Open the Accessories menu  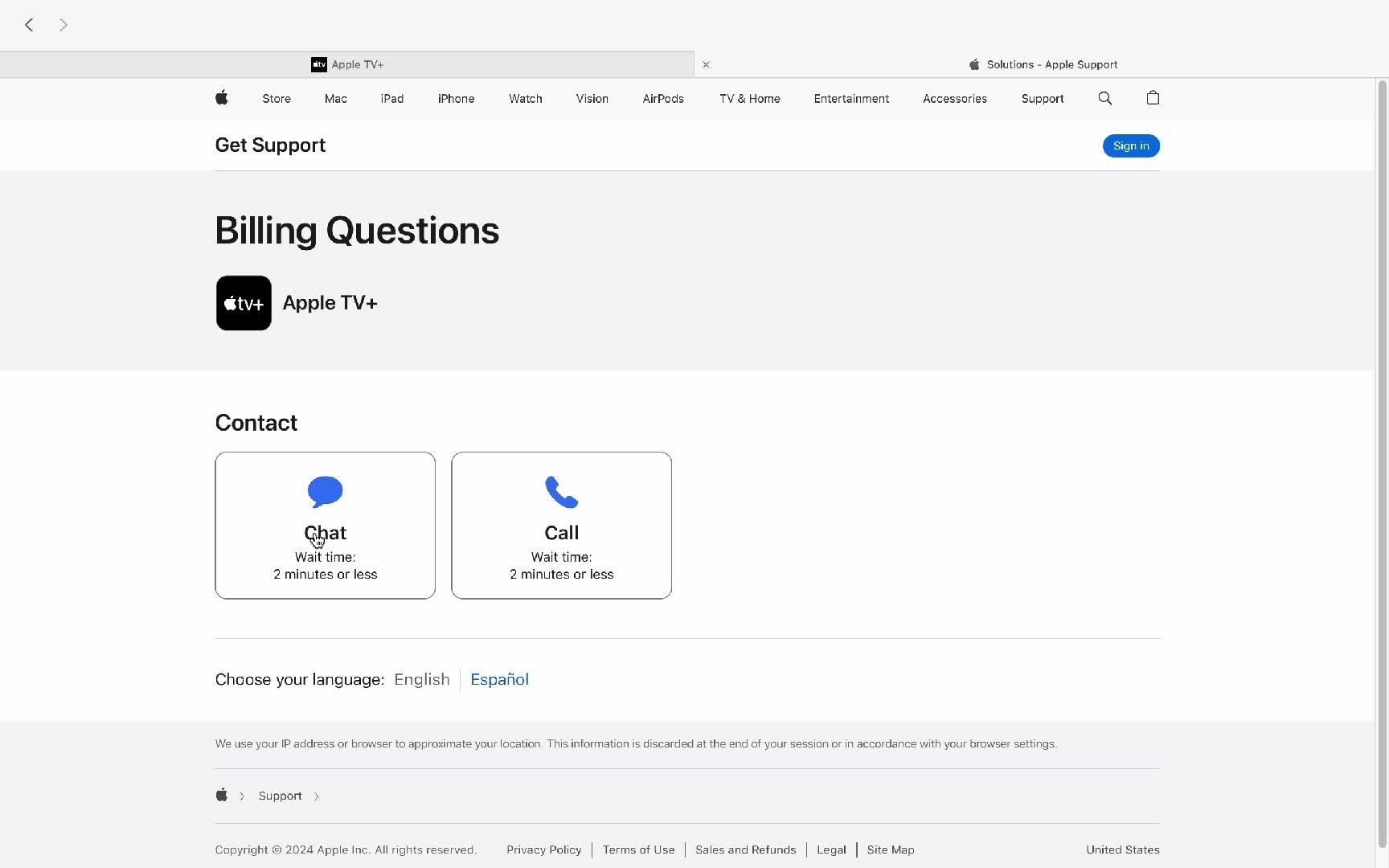coord(955,99)
